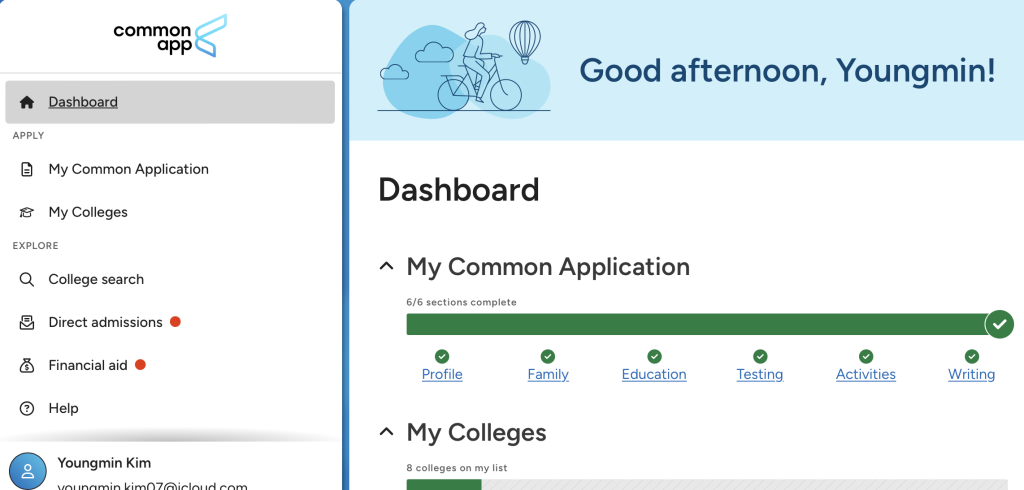The image size is (1024, 490).
Task: Click the Dashboard home icon
Action: (27, 102)
